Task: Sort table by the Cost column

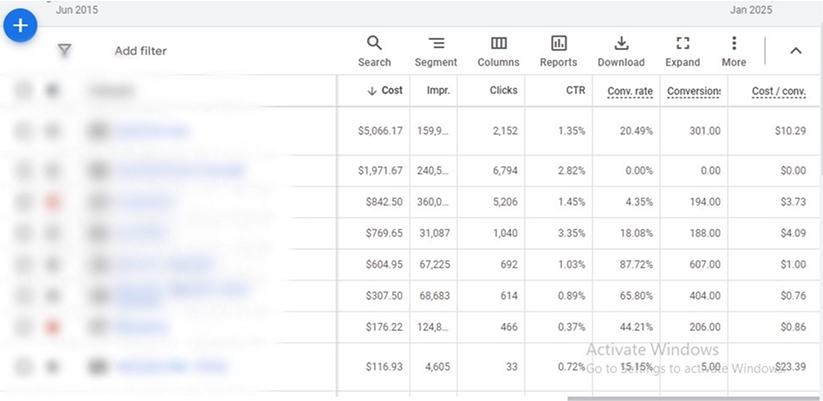Action: click(x=386, y=91)
